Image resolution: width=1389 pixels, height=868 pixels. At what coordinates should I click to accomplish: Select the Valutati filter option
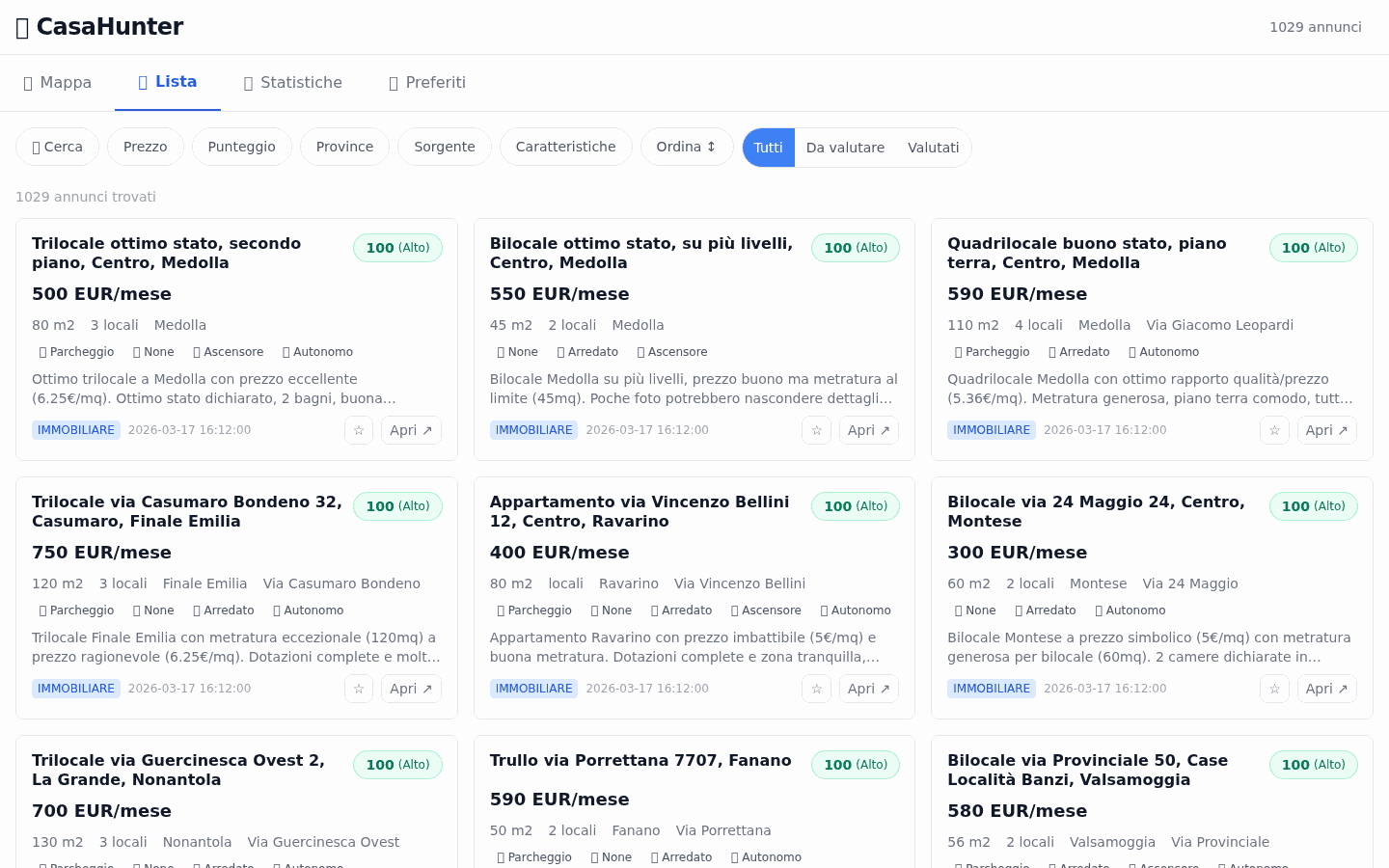pyautogui.click(x=933, y=147)
